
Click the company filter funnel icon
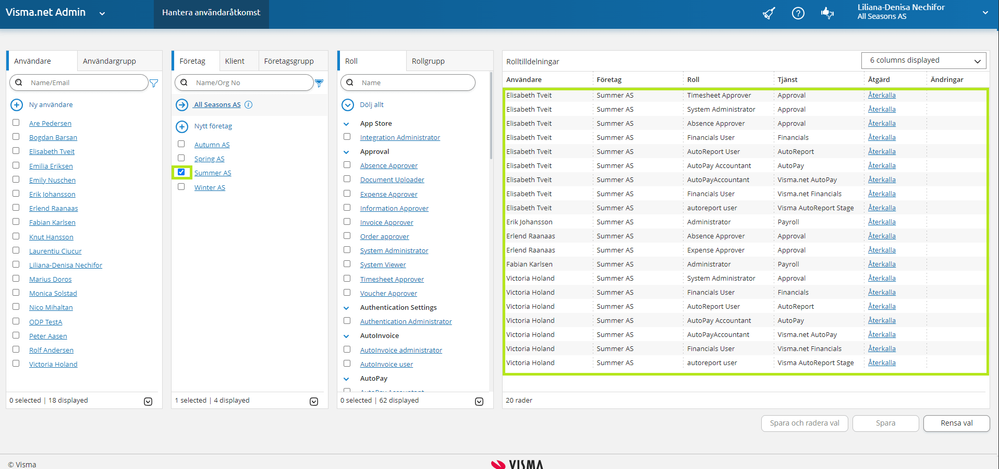319,83
